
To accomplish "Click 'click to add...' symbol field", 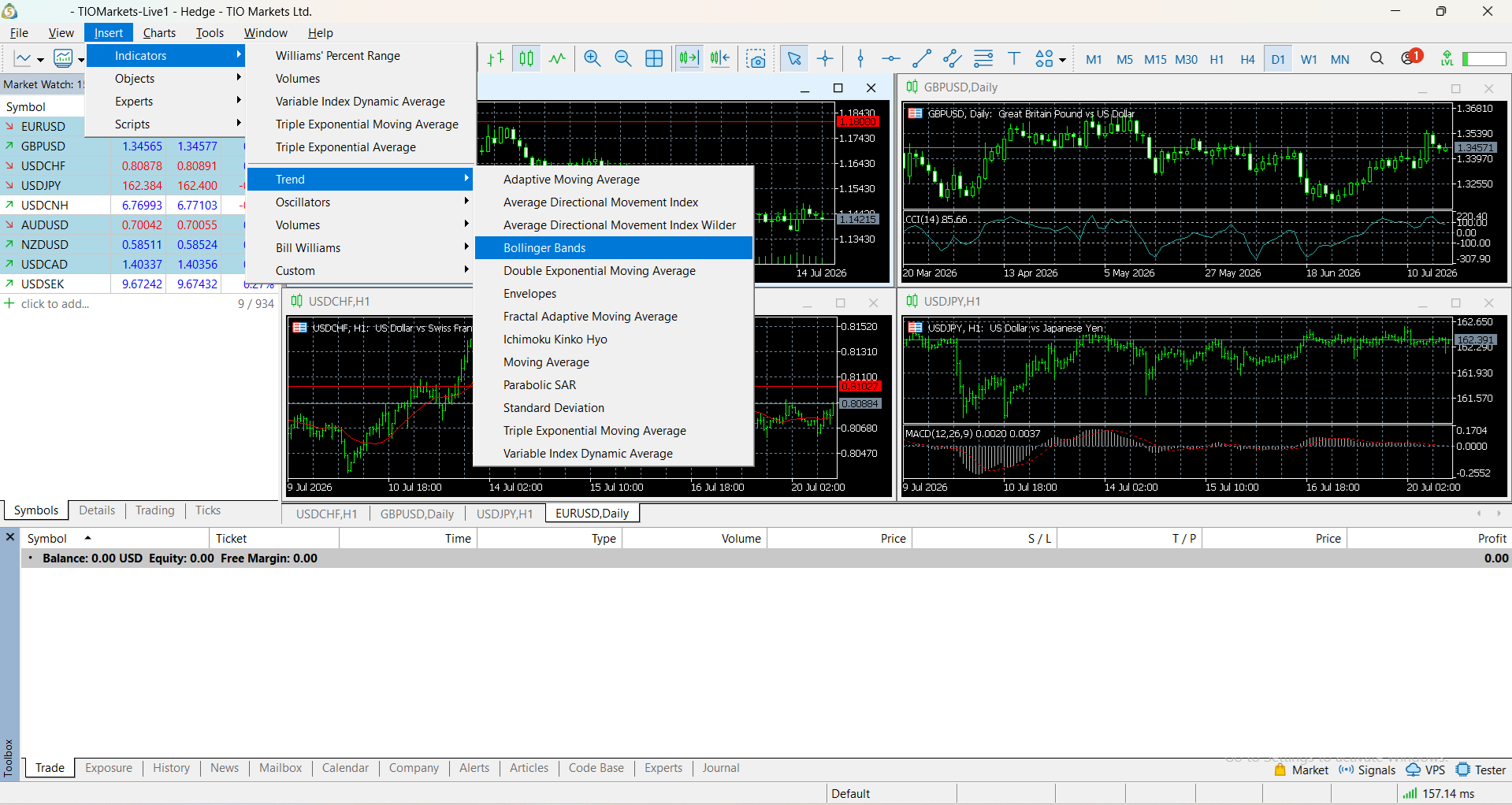I will (55, 304).
